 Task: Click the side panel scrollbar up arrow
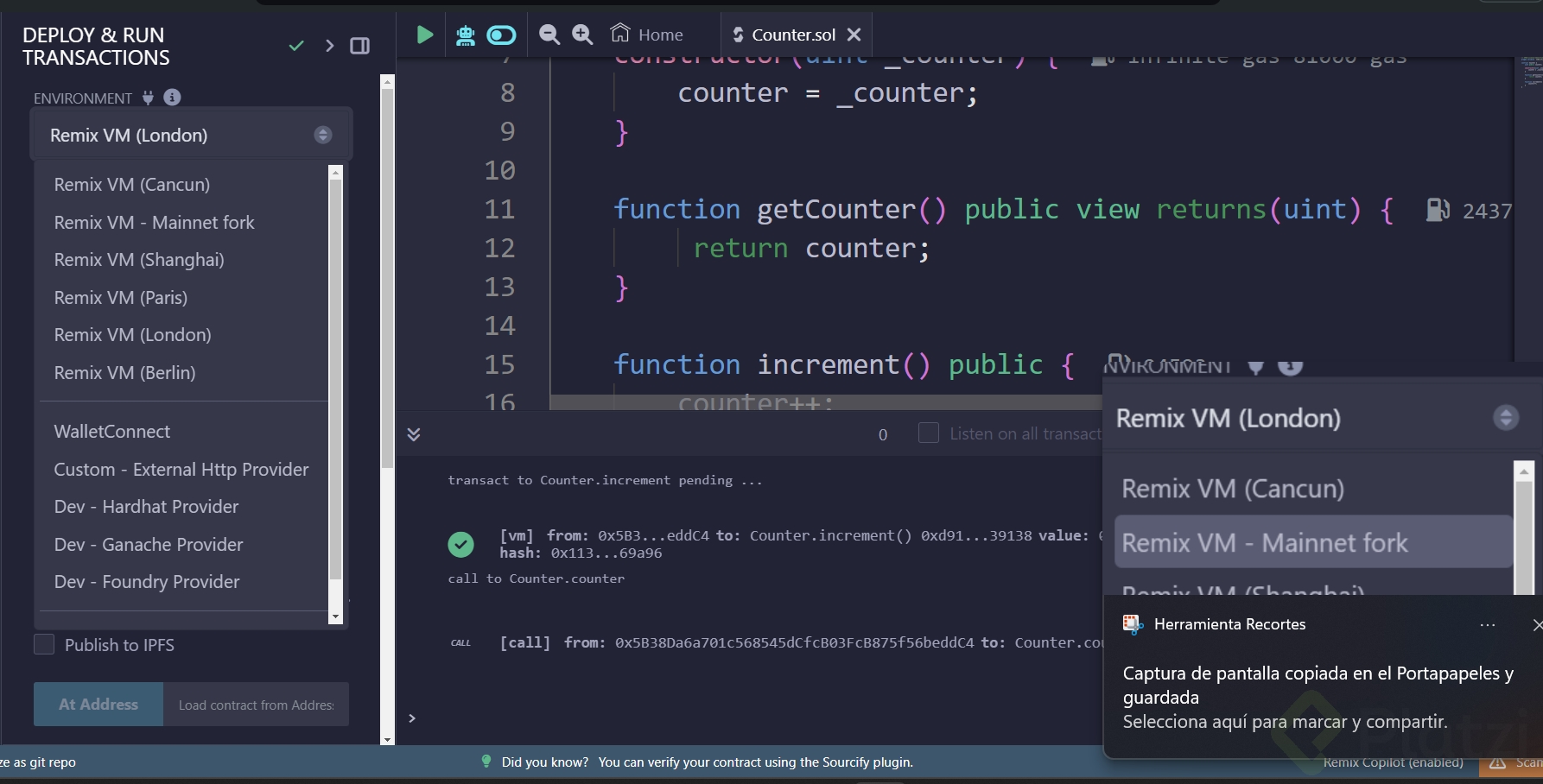[x=387, y=82]
